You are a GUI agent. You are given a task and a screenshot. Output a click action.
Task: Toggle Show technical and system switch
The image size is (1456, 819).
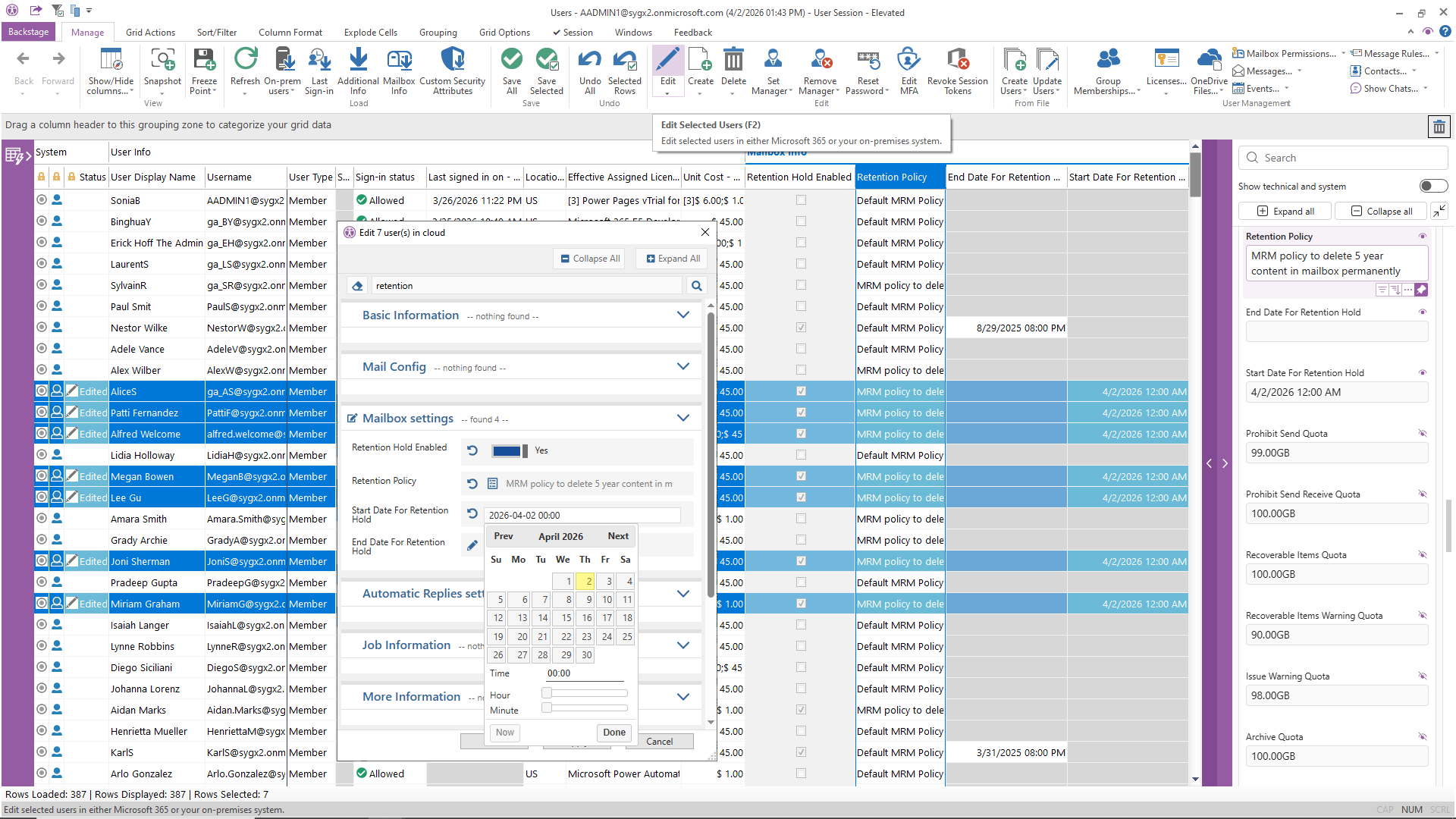coord(1433,187)
